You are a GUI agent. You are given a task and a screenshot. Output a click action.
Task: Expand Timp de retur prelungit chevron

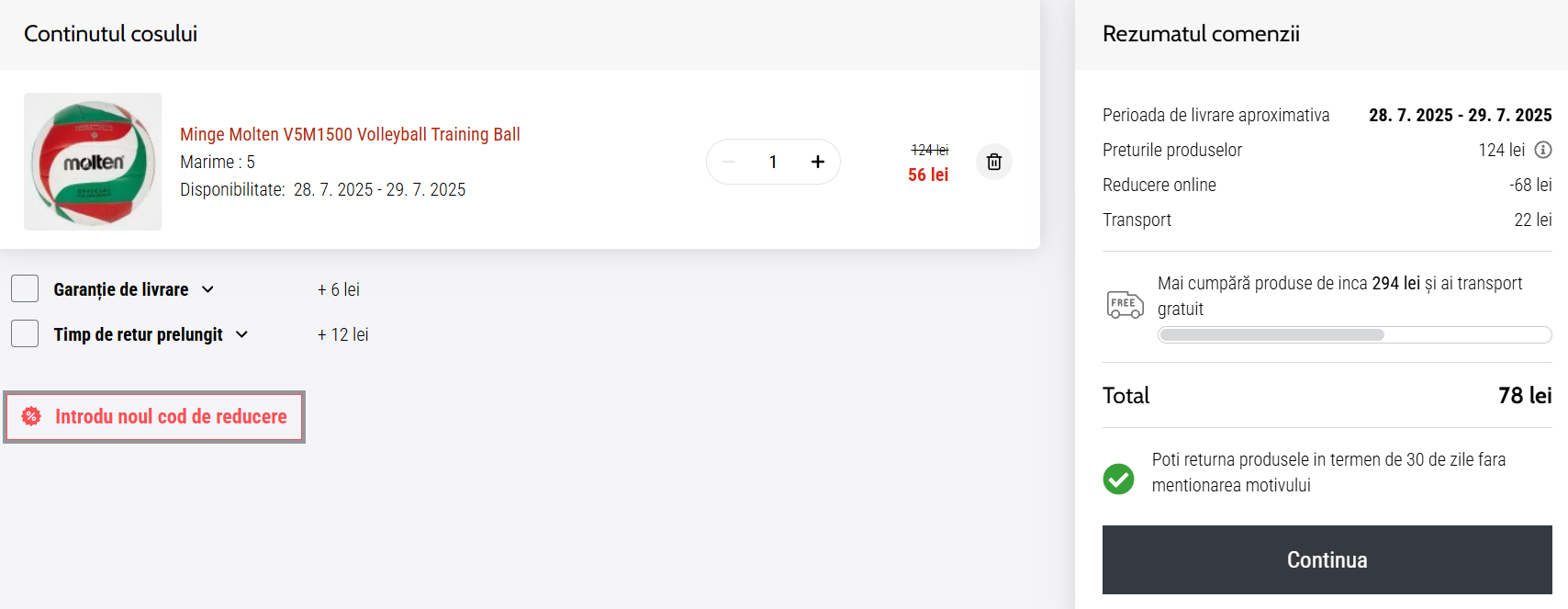click(241, 334)
